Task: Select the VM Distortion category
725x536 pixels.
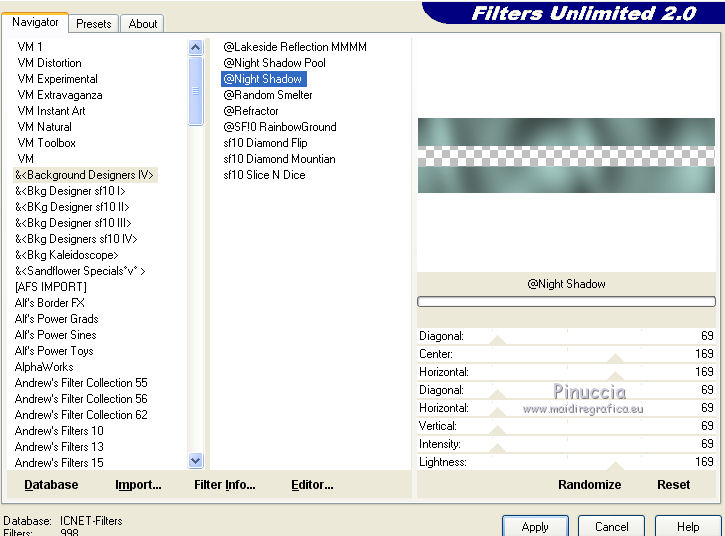Action: tap(49, 63)
